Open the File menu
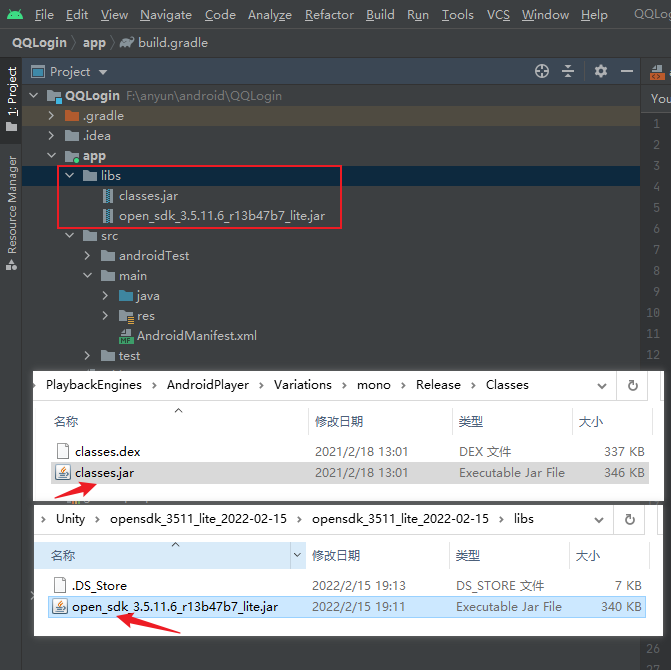 point(44,15)
